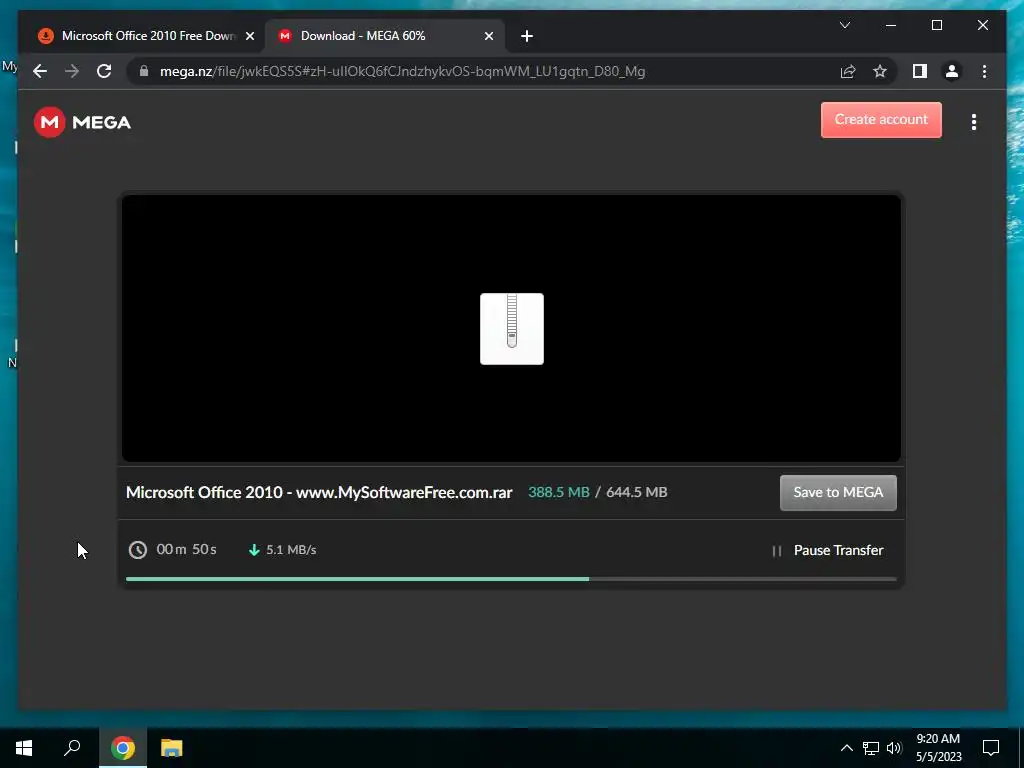View site information lock icon
Image resolution: width=1024 pixels, height=768 pixels.
point(144,71)
